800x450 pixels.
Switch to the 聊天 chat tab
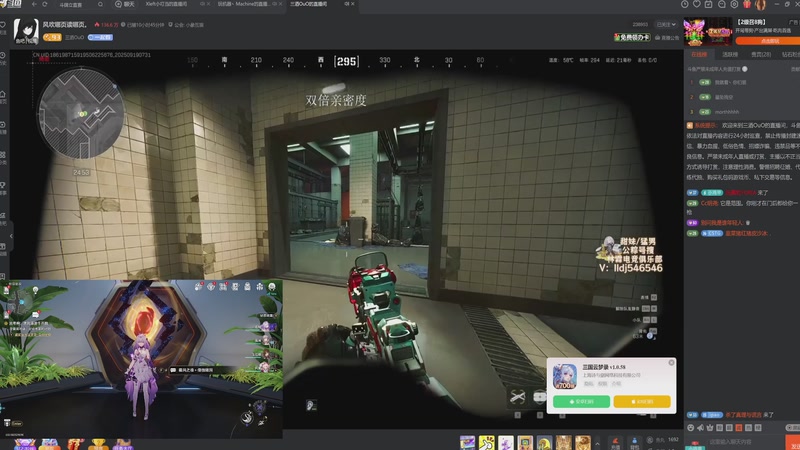(x=125, y=4)
